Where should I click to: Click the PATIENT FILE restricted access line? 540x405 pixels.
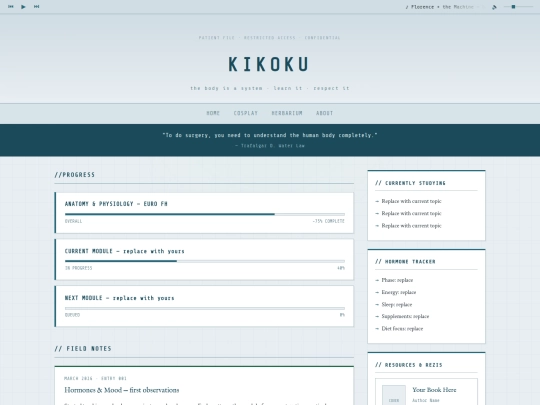[x=269, y=38]
